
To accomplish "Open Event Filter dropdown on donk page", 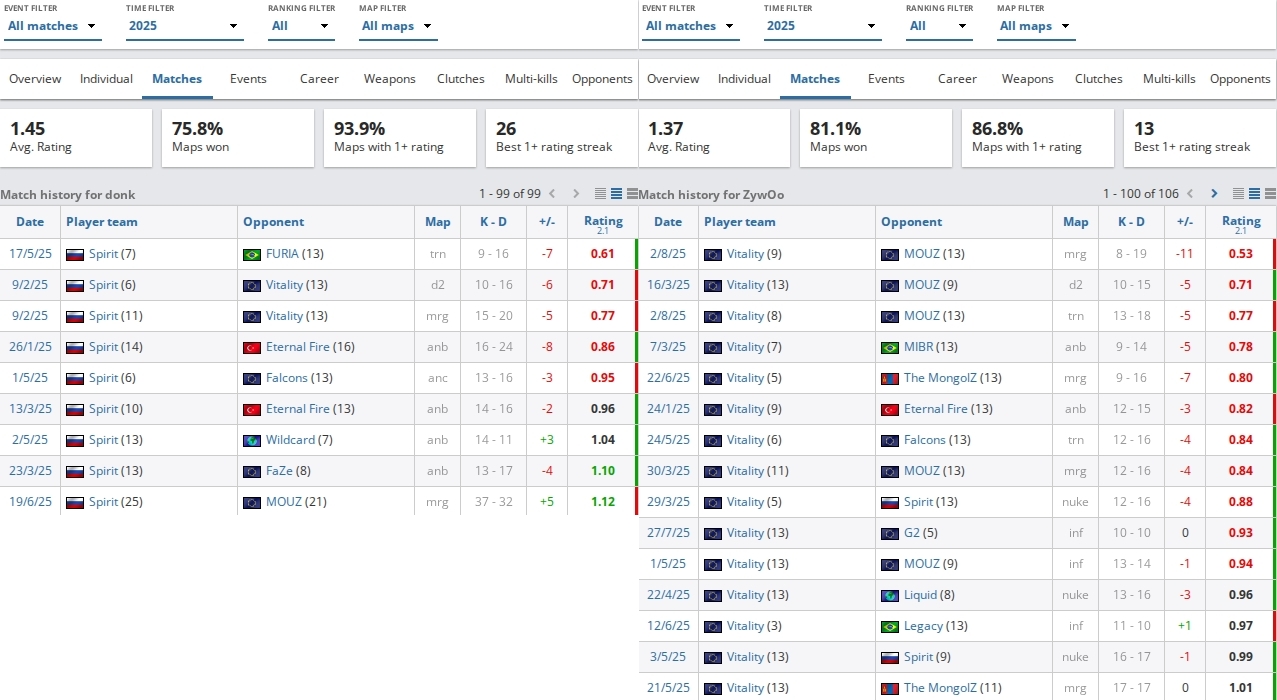I will tap(53, 26).
